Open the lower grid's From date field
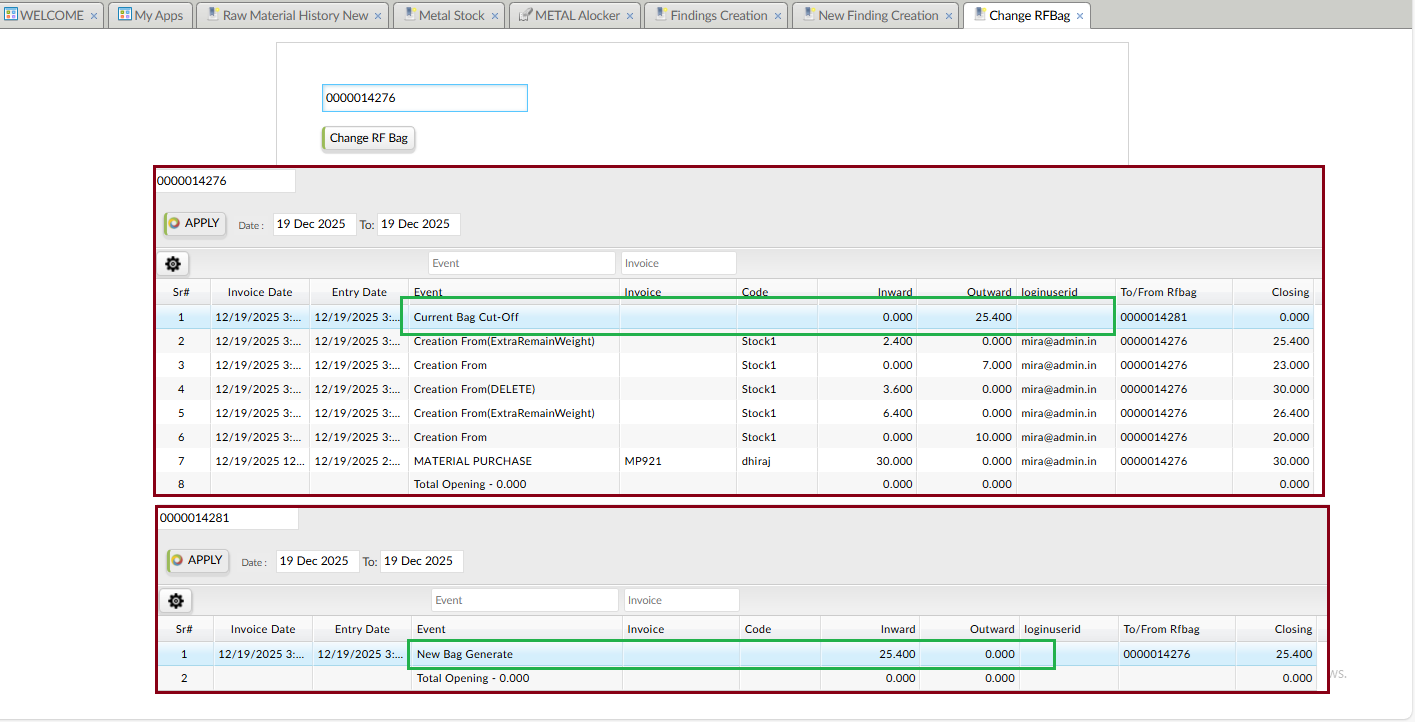The width and height of the screenshot is (1415, 722). [x=316, y=561]
